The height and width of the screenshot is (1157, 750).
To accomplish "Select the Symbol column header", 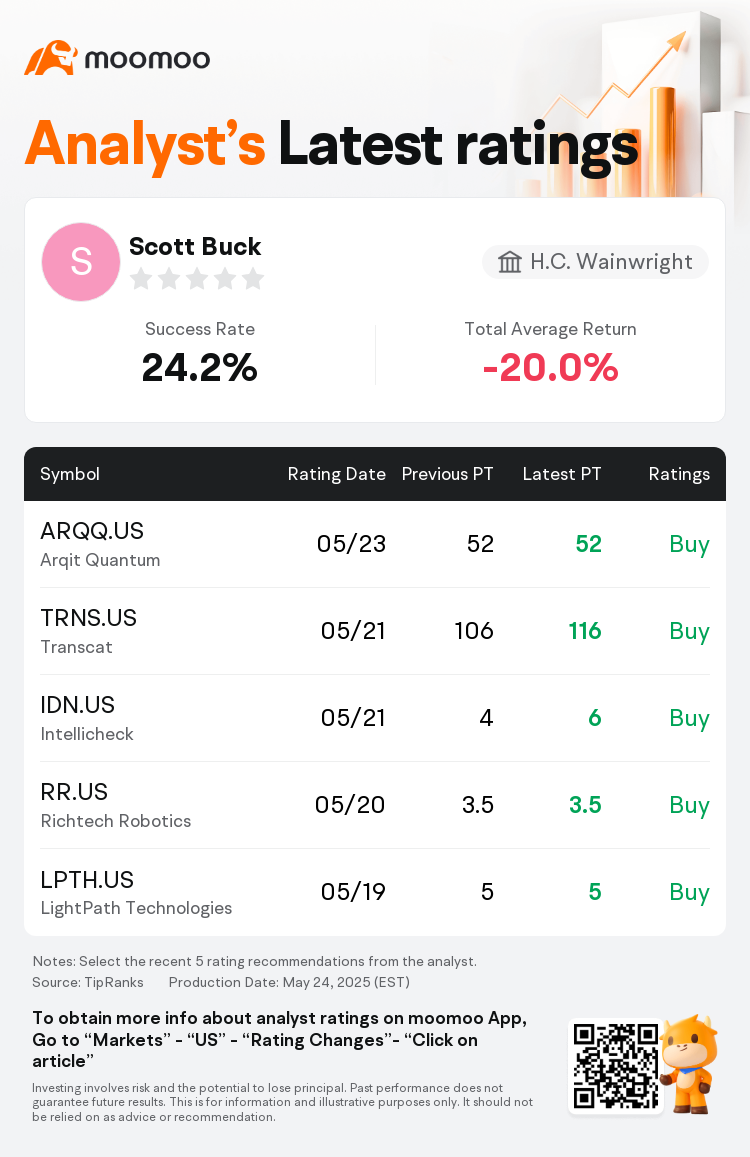I will [70, 474].
